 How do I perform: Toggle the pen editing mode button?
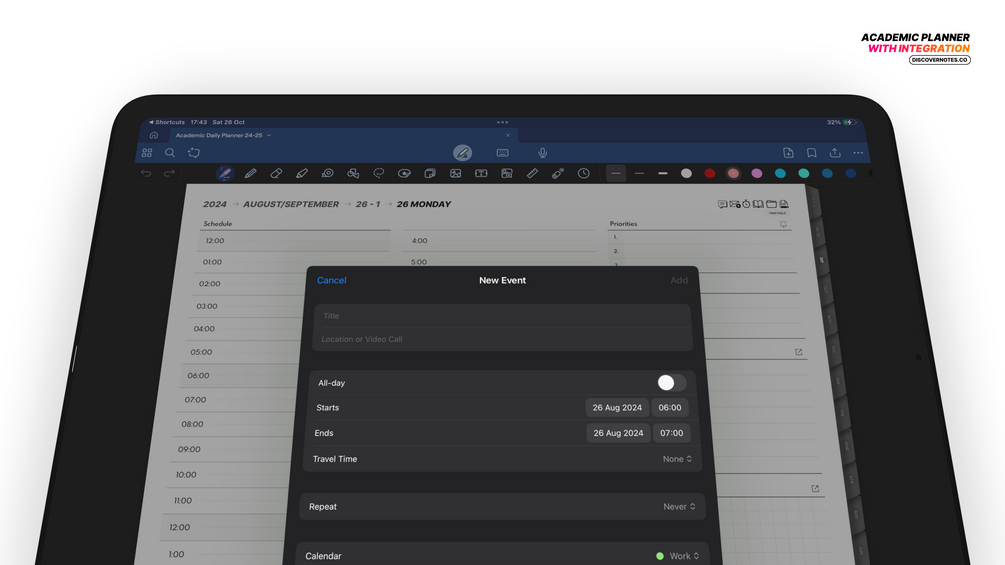point(462,152)
